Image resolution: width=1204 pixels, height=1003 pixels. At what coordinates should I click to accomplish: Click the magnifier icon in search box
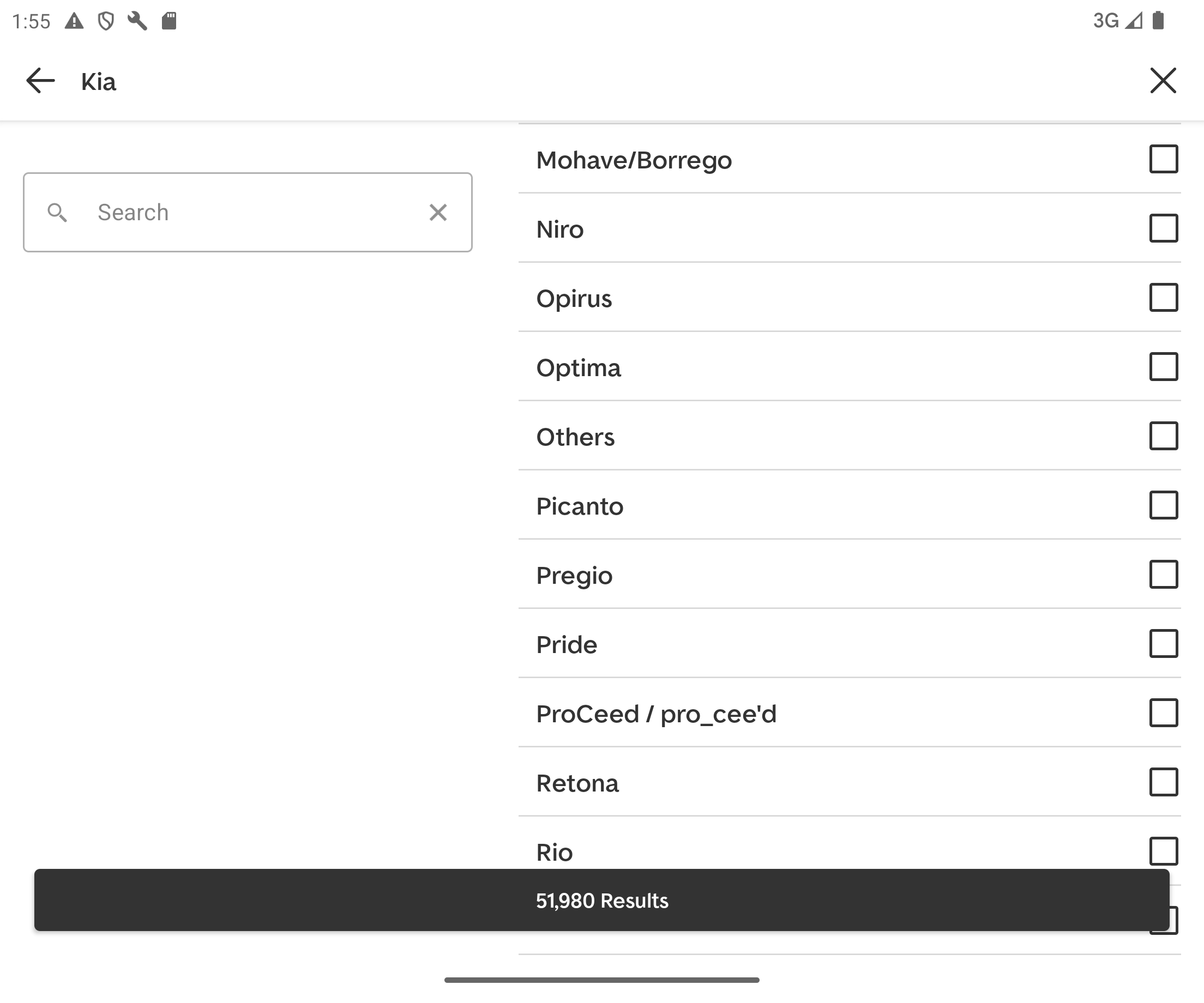(x=57, y=212)
